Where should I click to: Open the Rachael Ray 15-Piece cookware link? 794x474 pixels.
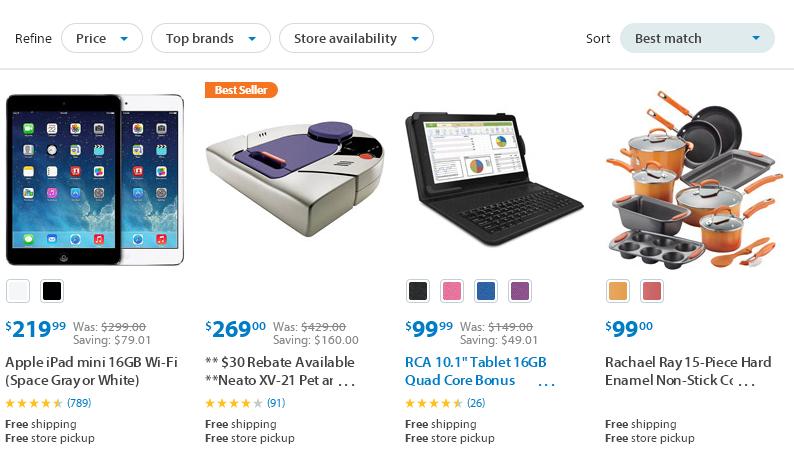(x=688, y=371)
